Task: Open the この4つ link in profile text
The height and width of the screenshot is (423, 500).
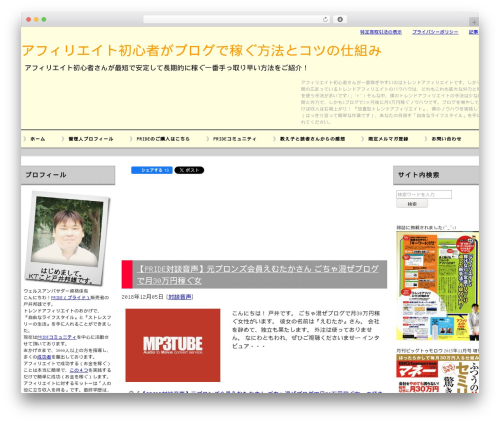Action: (79, 370)
